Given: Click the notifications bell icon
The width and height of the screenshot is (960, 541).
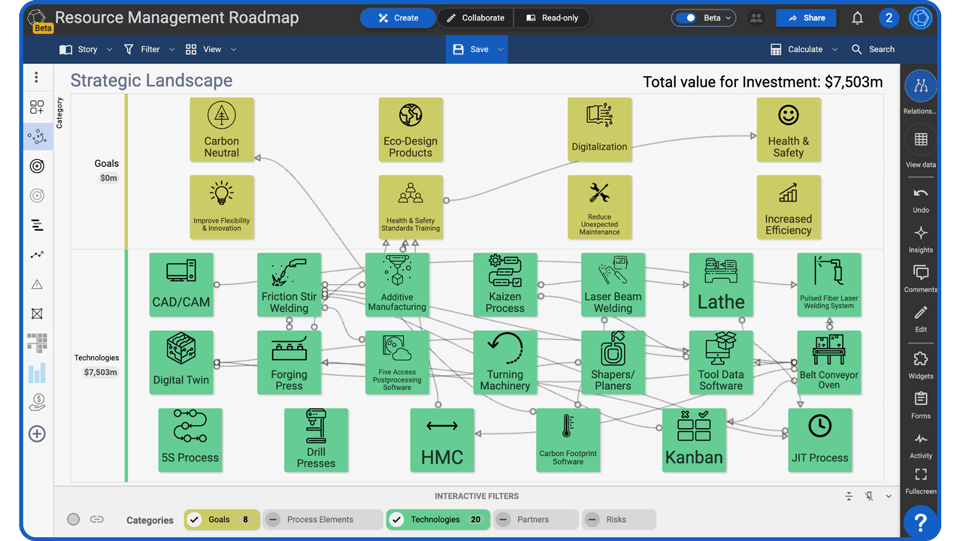Looking at the screenshot, I should click(857, 18).
